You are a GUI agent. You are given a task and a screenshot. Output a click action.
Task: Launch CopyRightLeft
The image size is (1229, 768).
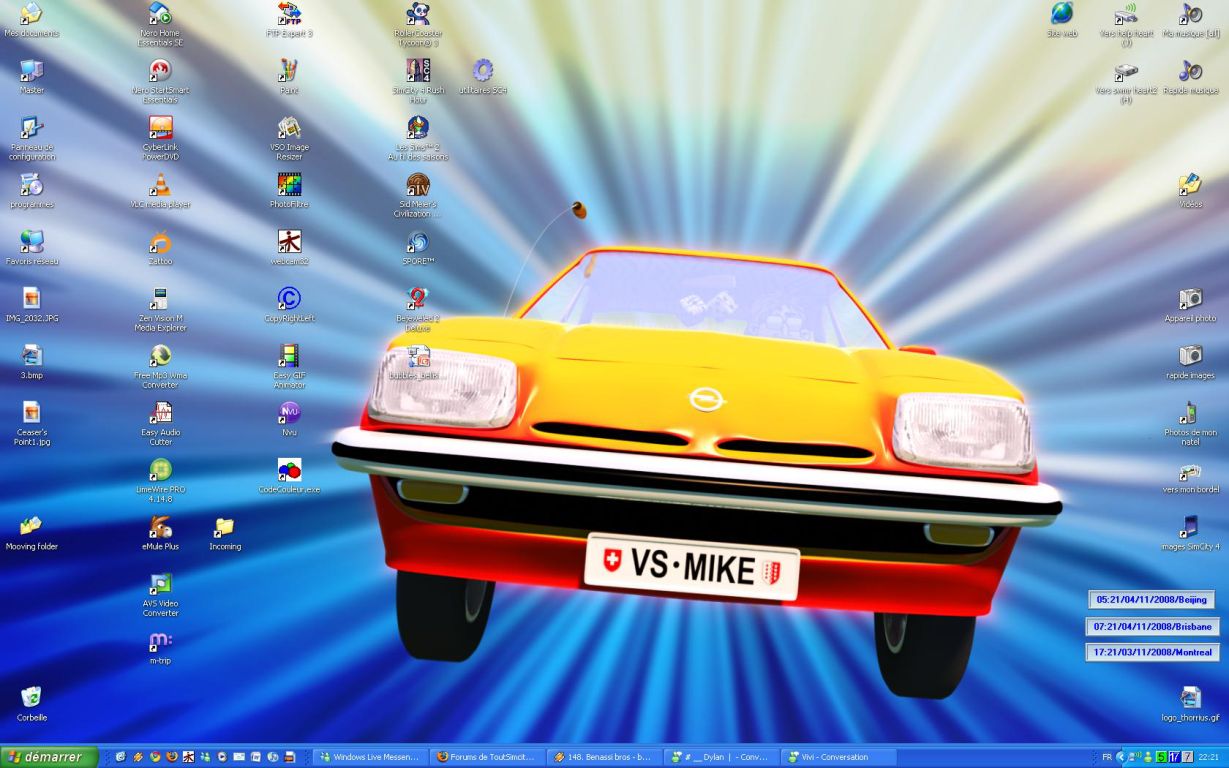[x=289, y=299]
